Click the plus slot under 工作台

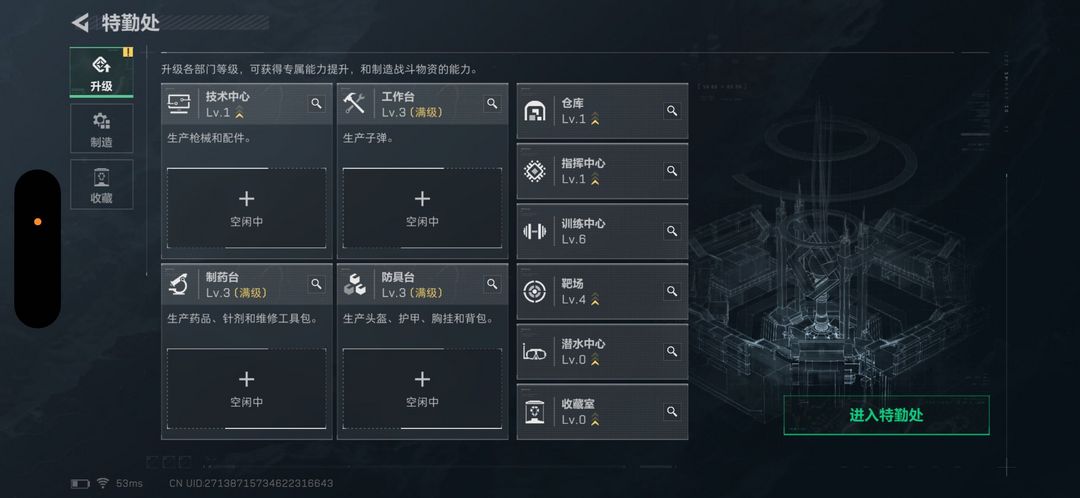[x=422, y=207]
